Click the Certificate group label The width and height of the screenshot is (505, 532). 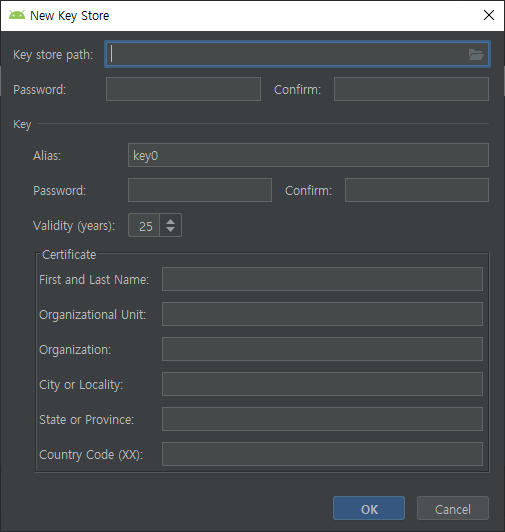point(69,254)
